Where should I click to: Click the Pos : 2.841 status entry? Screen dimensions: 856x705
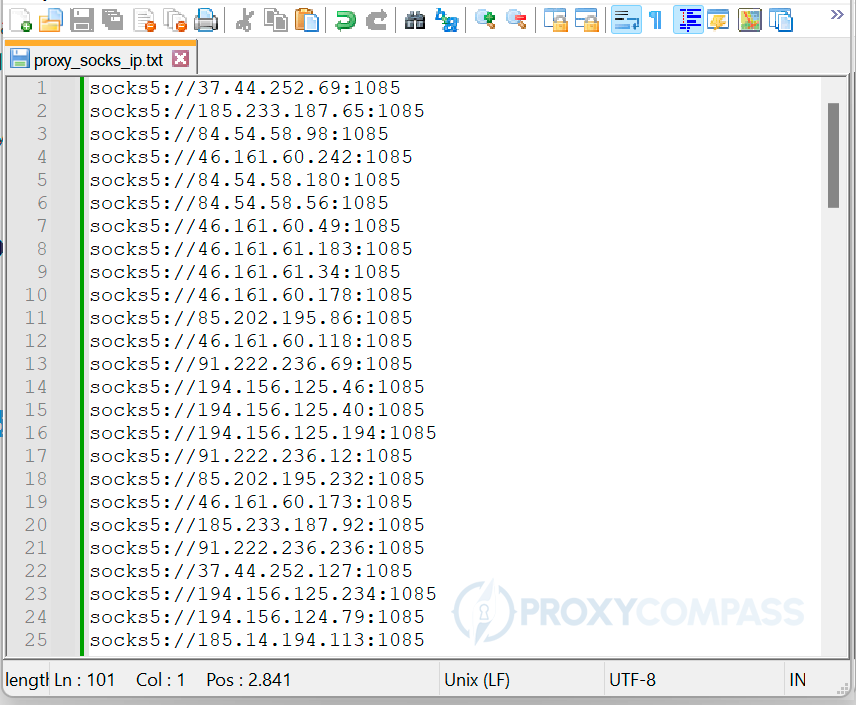248,680
